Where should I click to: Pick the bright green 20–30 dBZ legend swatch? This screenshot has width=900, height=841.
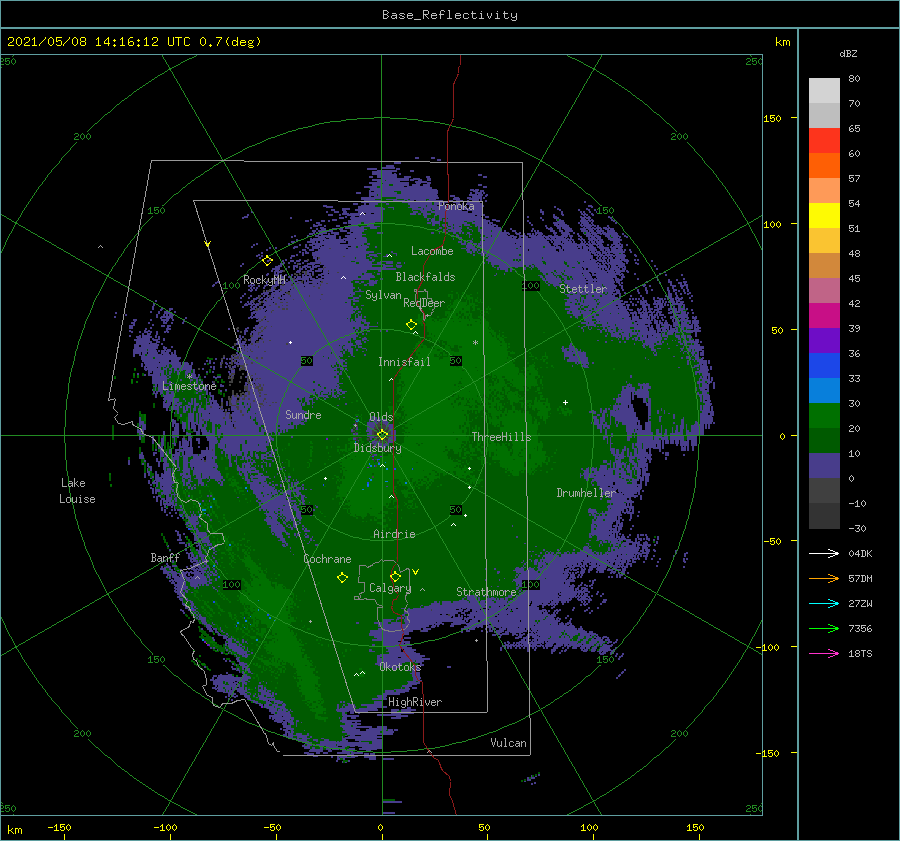coord(824,416)
